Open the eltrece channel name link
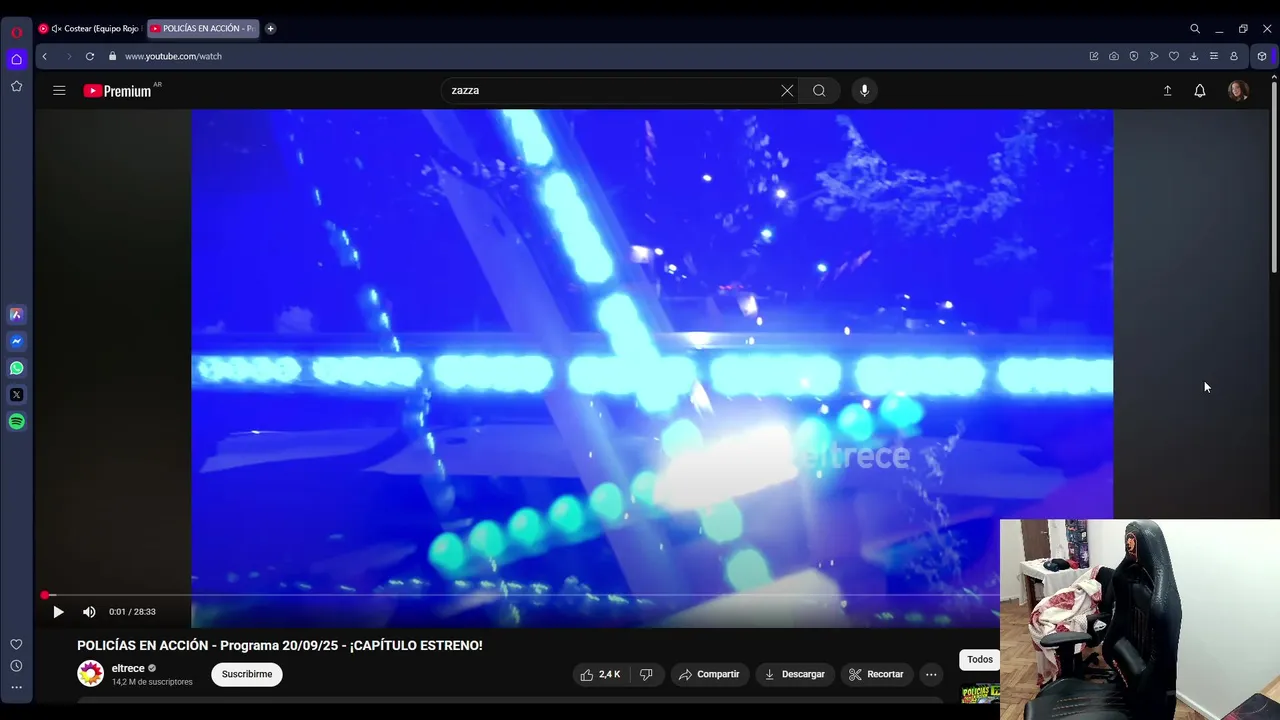 [128, 668]
